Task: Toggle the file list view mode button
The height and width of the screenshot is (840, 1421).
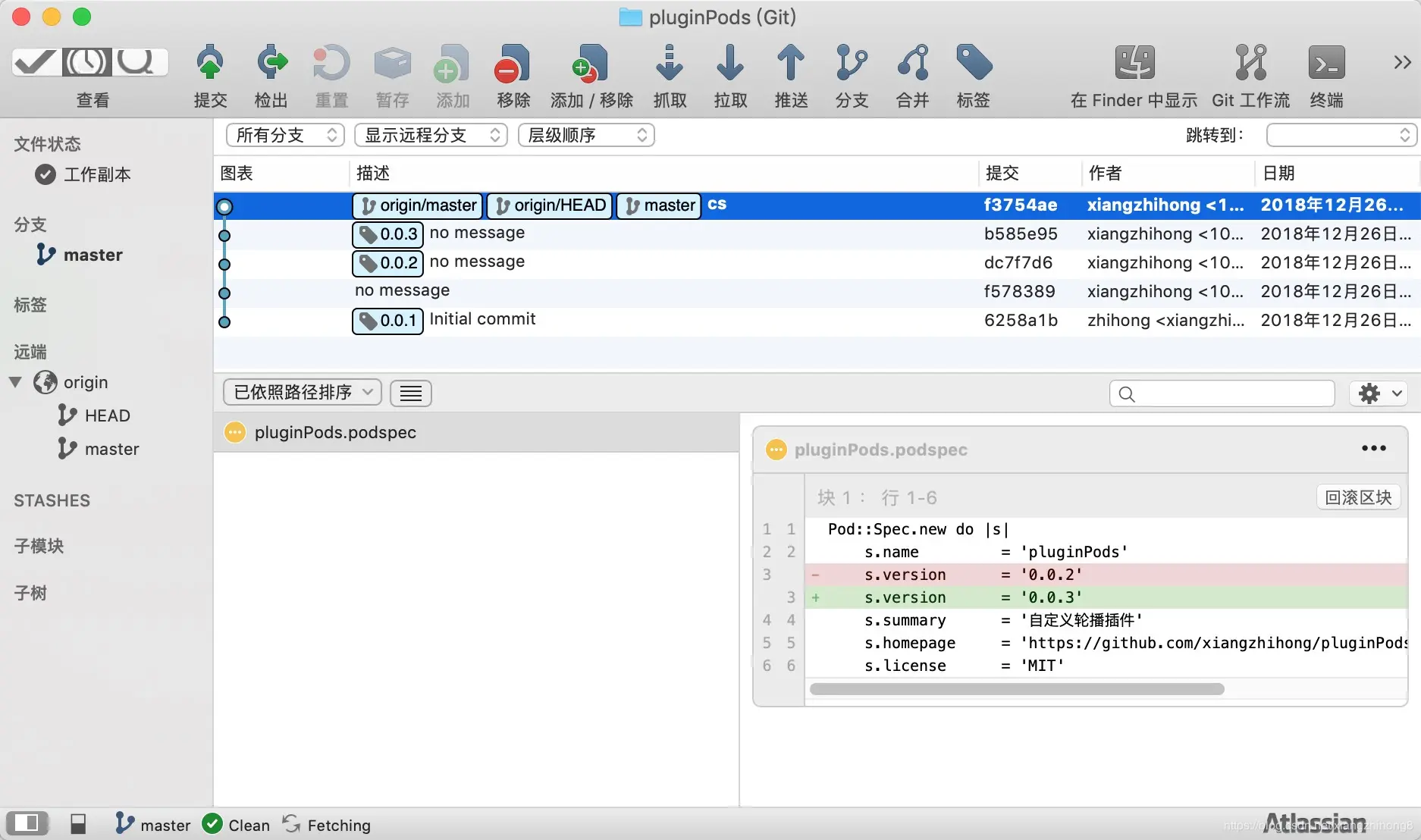Action: pos(411,393)
